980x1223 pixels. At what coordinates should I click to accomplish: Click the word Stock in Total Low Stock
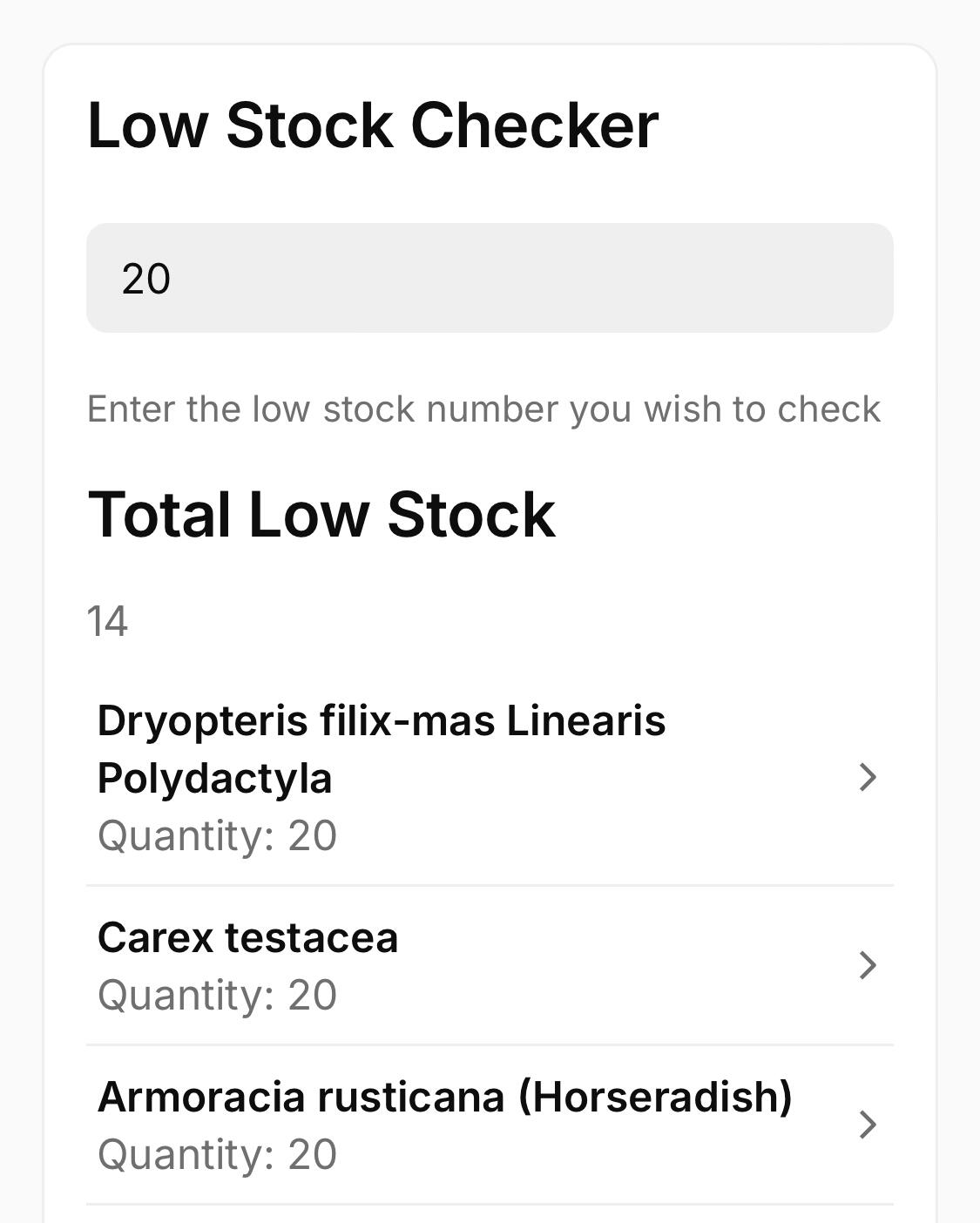(470, 515)
